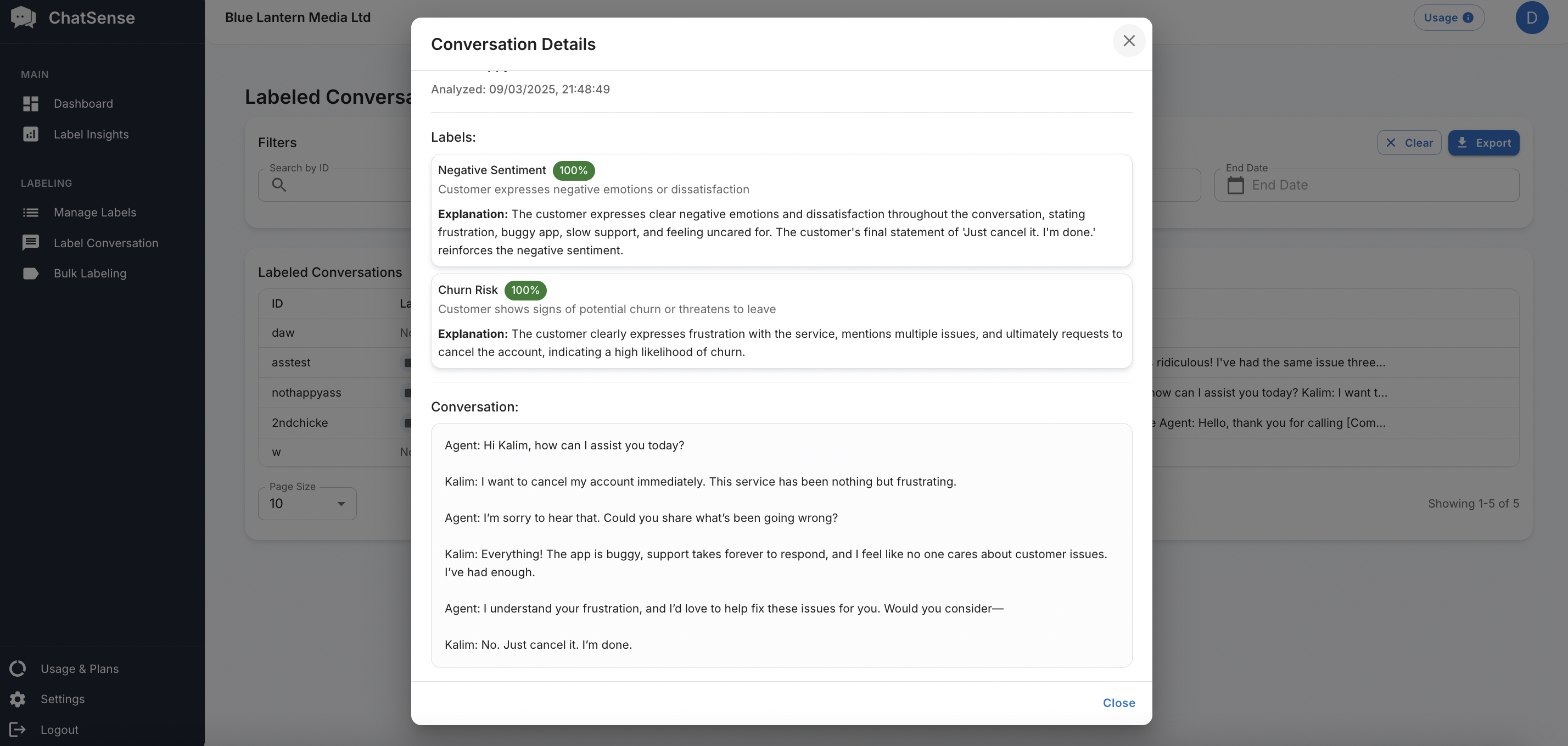1568x746 pixels.
Task: Click the ChatSense logo icon
Action: pyautogui.click(x=24, y=18)
